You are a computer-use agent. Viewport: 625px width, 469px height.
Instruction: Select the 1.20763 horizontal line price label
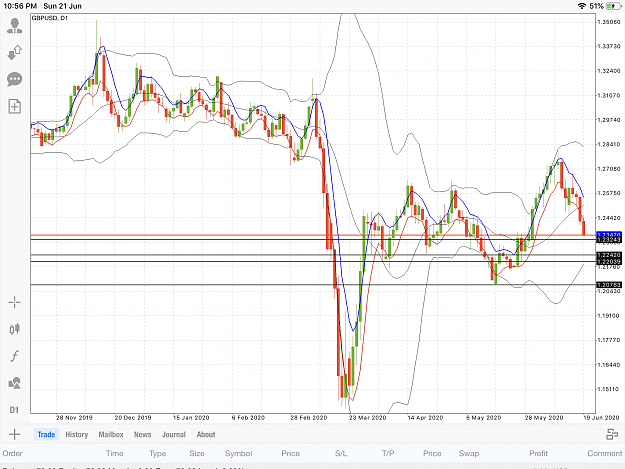(x=609, y=285)
